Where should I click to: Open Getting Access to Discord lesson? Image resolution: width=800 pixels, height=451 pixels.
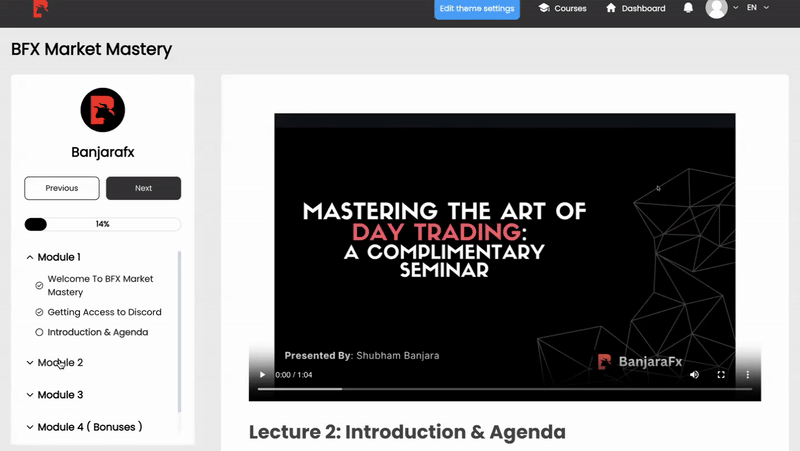(104, 312)
